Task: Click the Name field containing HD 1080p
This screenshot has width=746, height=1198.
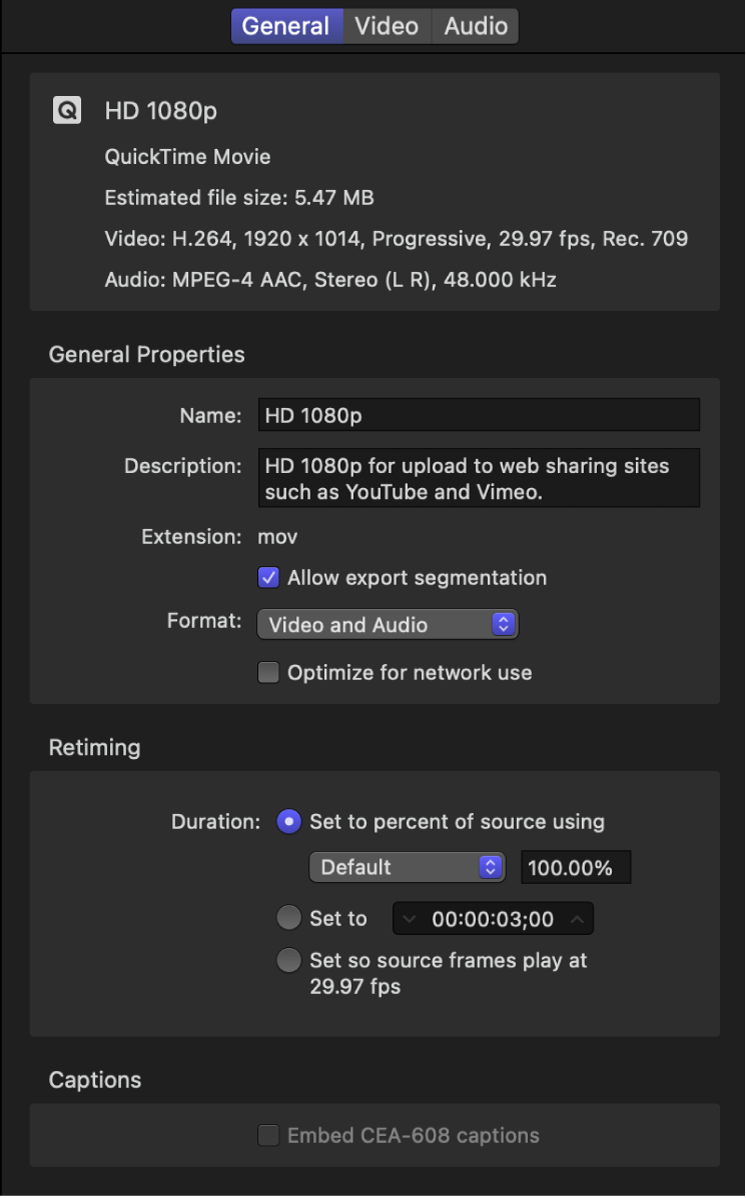Action: coord(478,415)
